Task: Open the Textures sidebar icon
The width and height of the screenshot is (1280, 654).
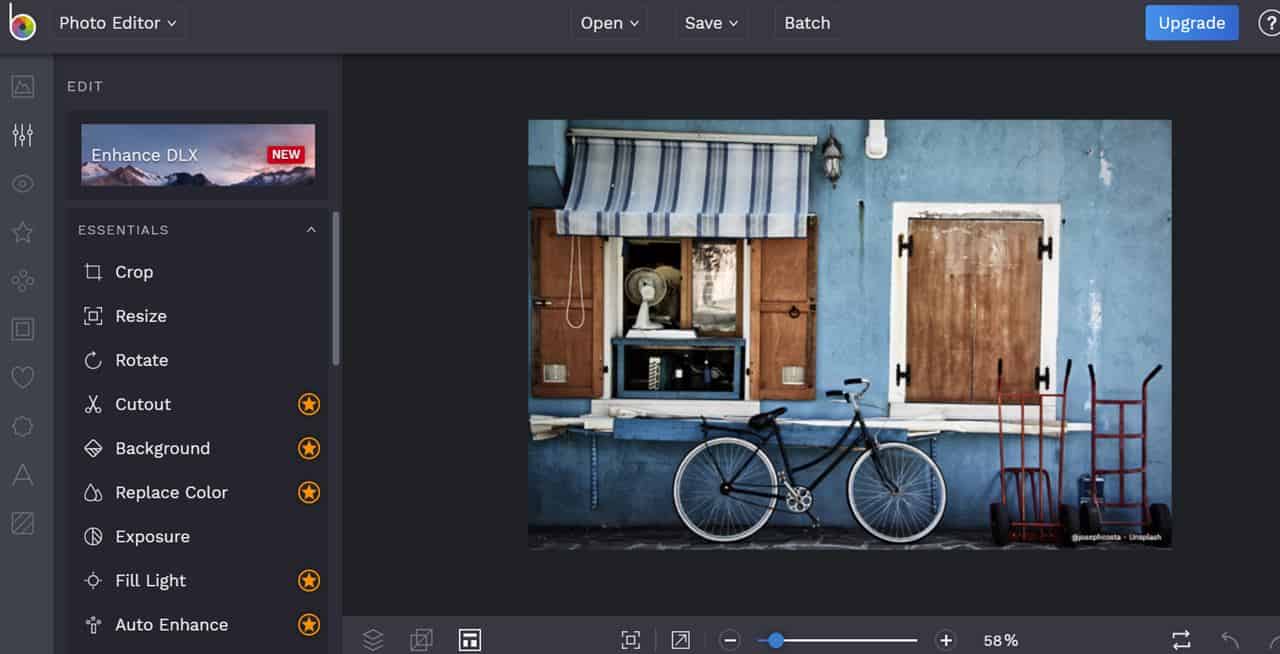Action: [23, 523]
